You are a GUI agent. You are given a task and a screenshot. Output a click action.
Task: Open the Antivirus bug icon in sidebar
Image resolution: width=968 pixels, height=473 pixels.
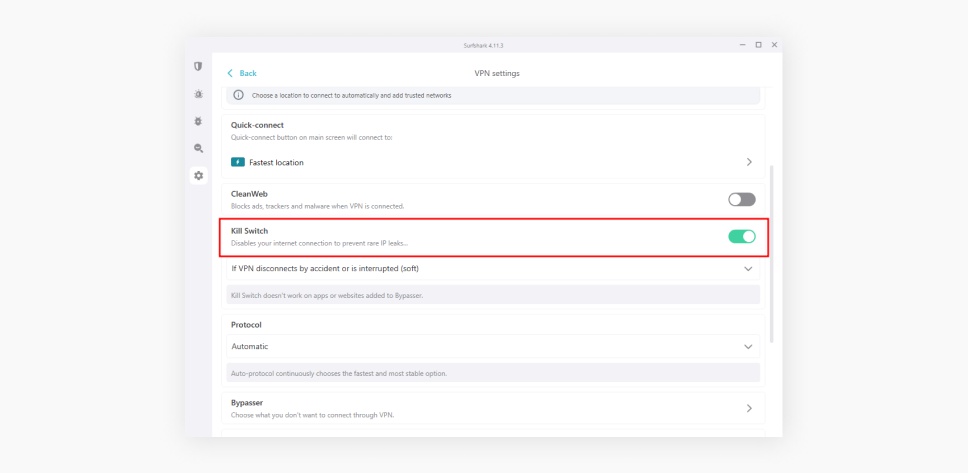coord(198,121)
